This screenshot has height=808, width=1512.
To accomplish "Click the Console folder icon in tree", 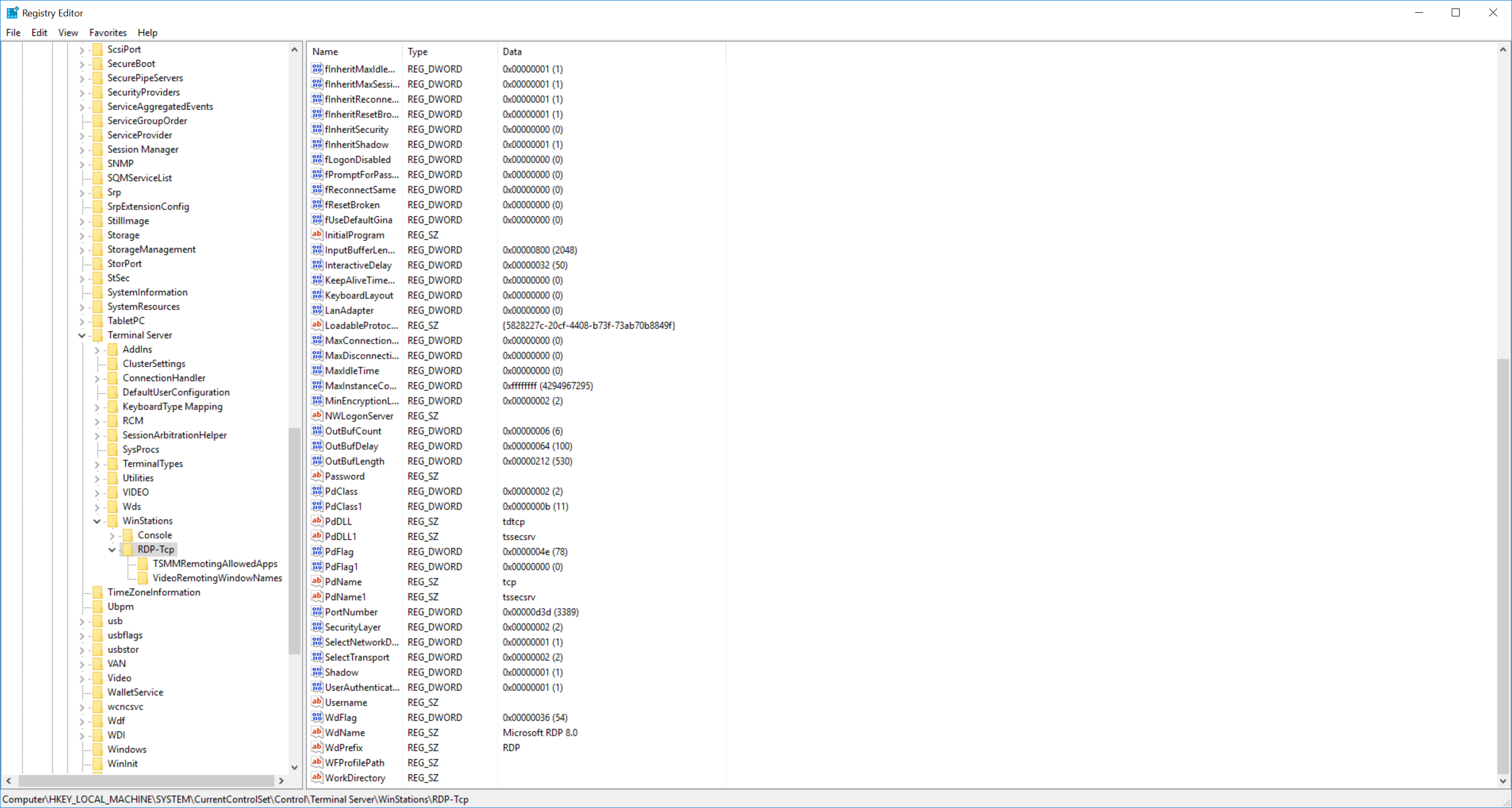I will [x=127, y=535].
